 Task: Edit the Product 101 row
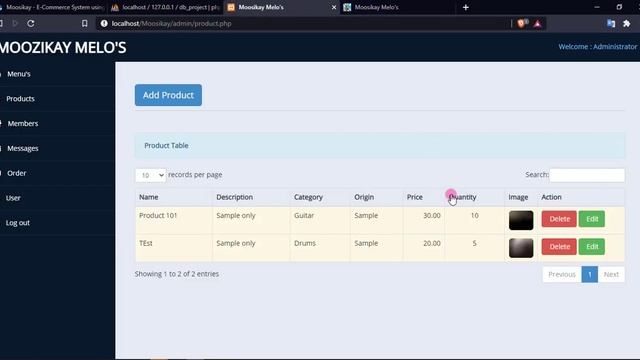(x=592, y=219)
